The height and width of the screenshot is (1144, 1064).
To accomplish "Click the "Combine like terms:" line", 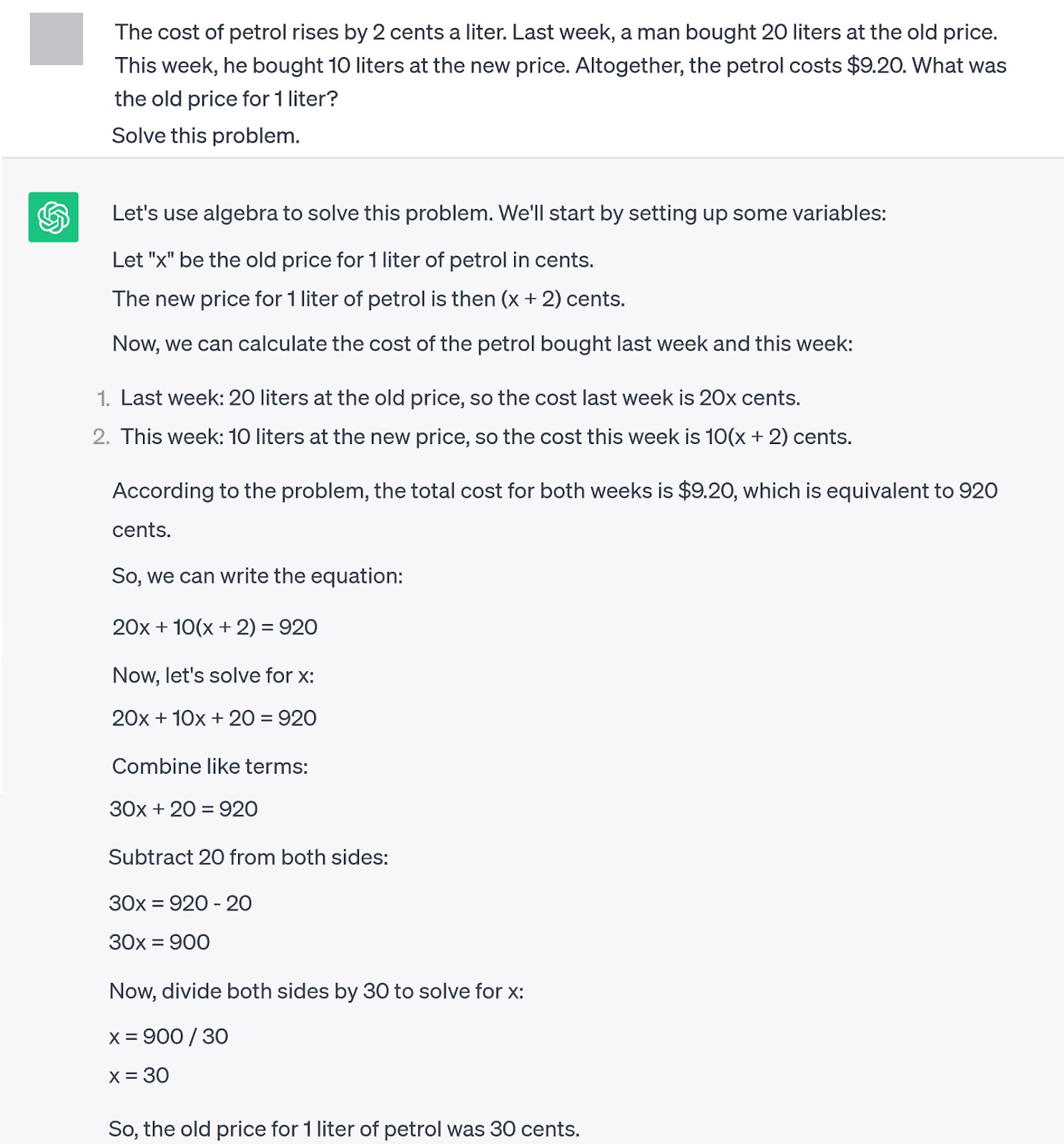I will 210,766.
